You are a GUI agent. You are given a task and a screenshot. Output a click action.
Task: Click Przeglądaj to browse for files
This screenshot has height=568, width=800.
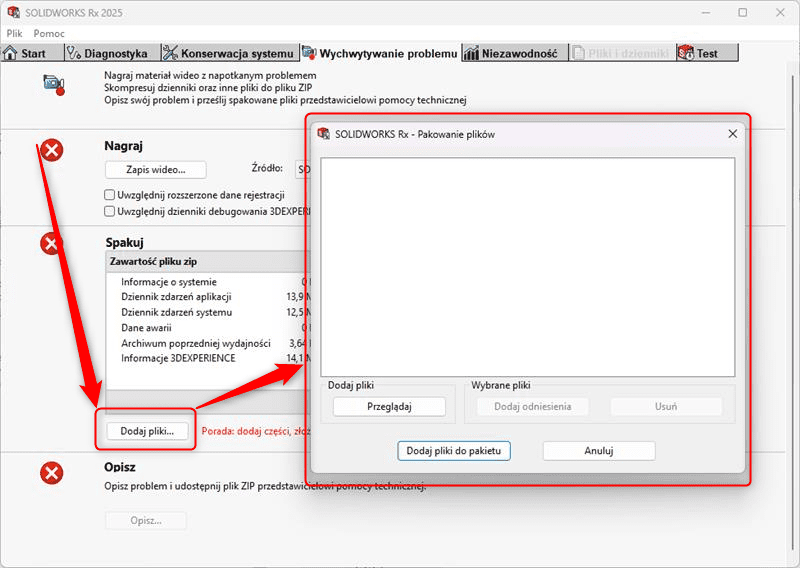point(389,406)
